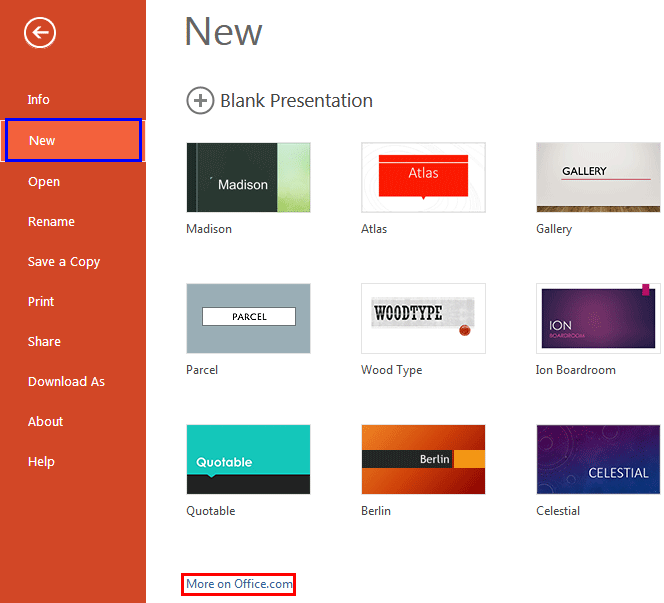Choose the Wood Type template thumbnail
This screenshot has width=664, height=603.
click(x=423, y=318)
